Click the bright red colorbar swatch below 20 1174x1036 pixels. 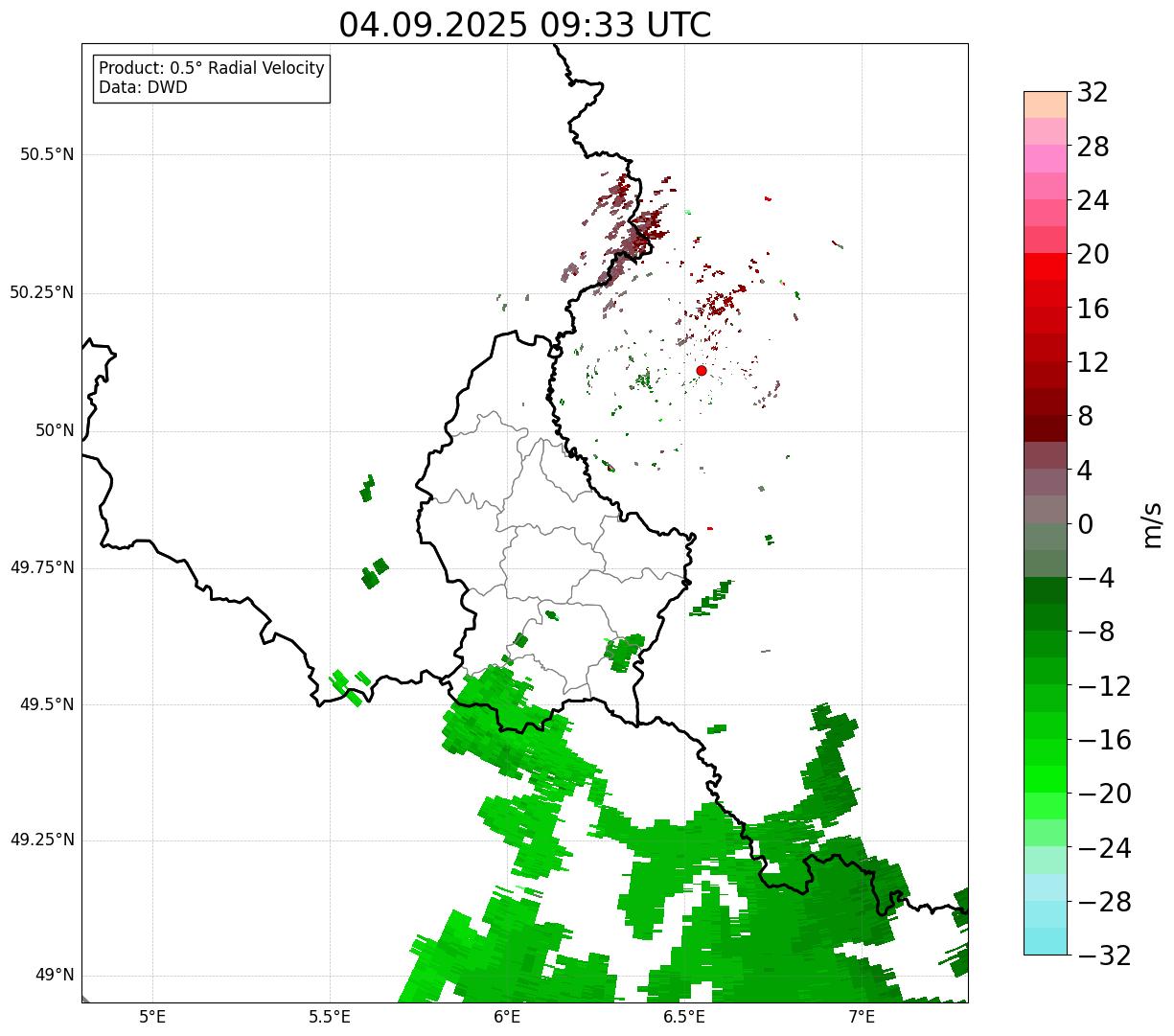coord(1046,267)
